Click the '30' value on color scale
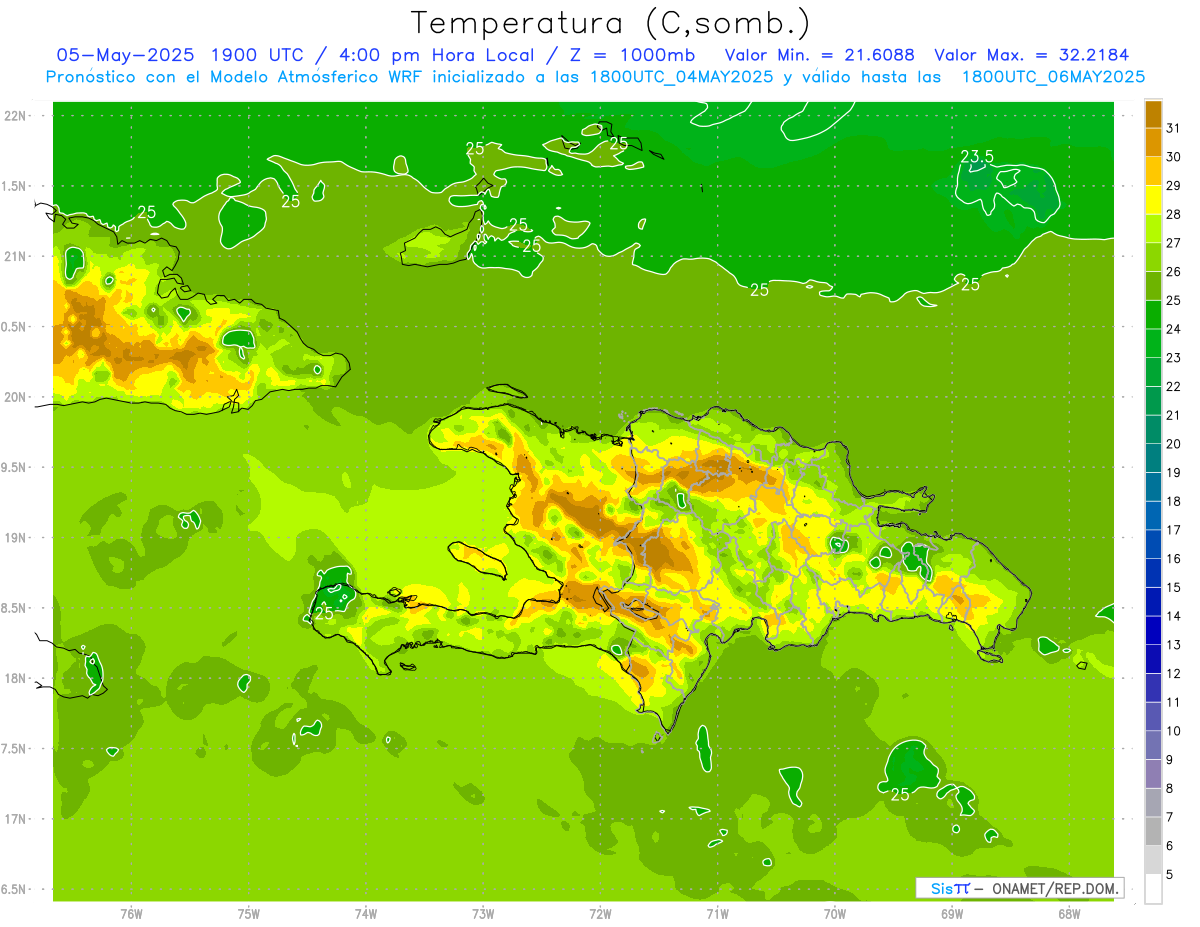Image resolution: width=1200 pixels, height=927 pixels. pyautogui.click(x=1173, y=157)
